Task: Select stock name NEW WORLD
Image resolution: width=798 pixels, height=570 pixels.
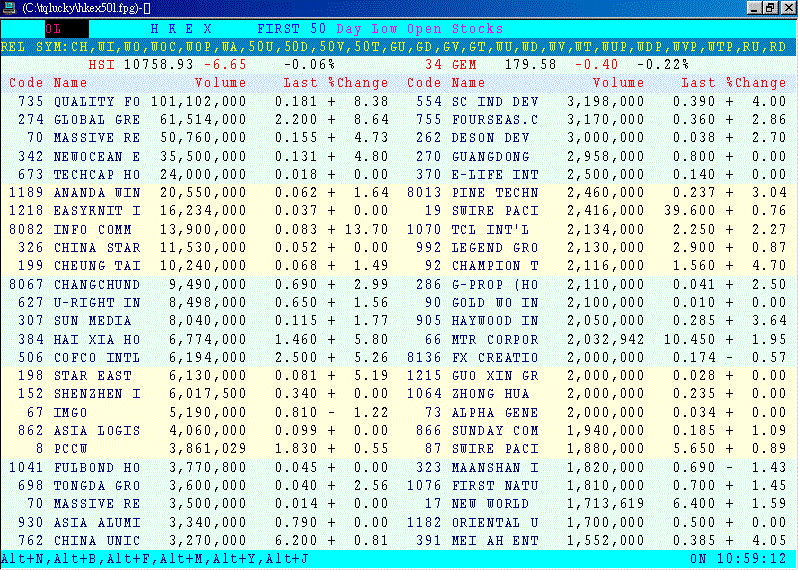Action: click(491, 504)
